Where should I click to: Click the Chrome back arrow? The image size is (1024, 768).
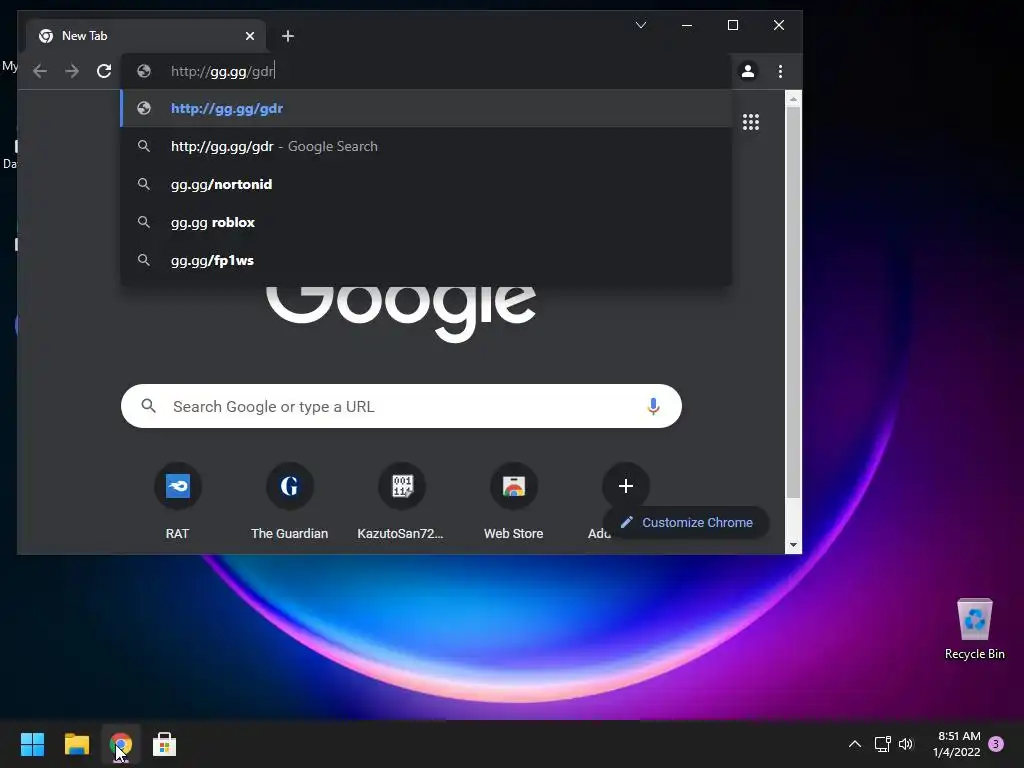40,71
